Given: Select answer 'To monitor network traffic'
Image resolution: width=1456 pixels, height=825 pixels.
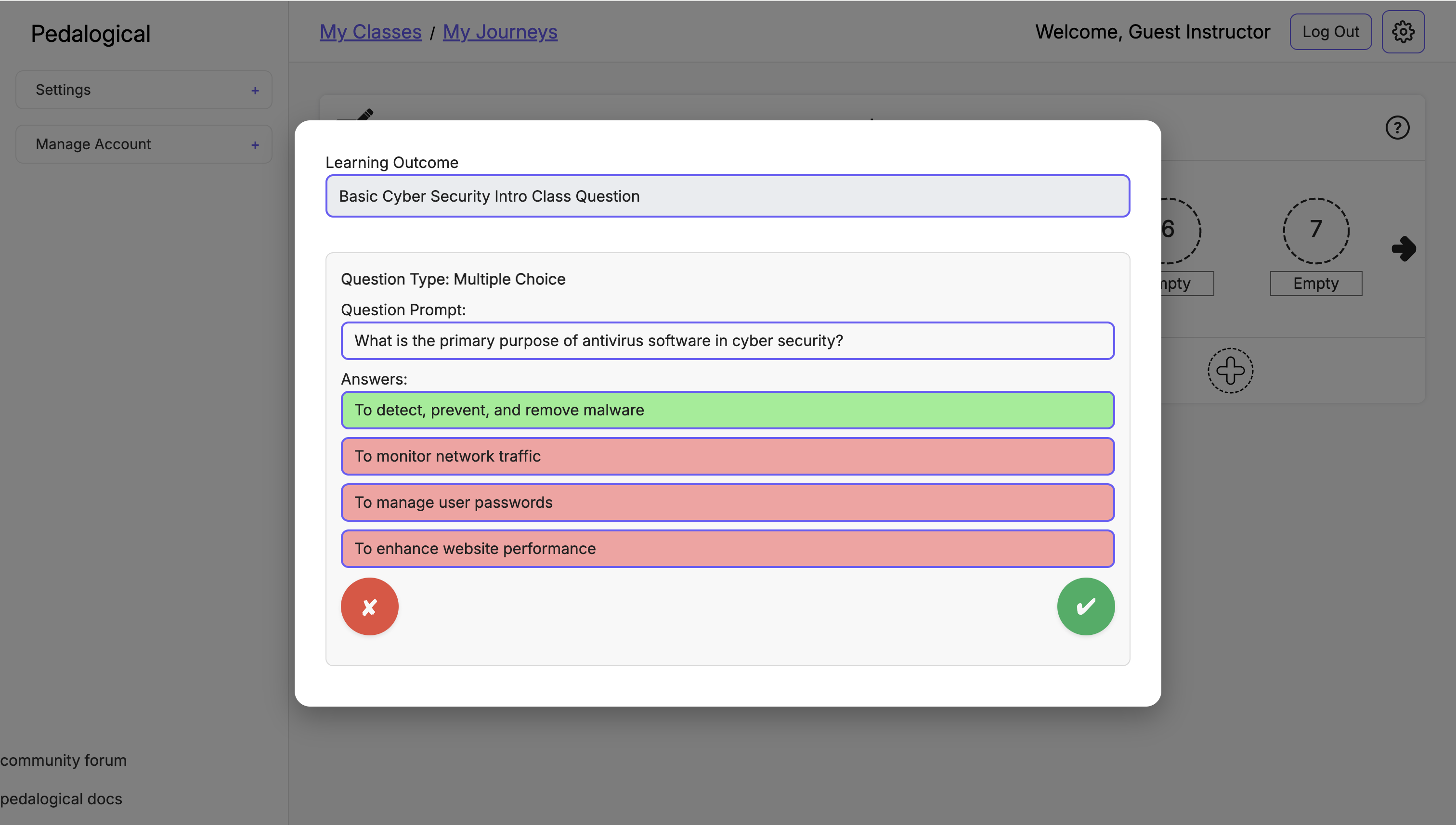Looking at the screenshot, I should [x=727, y=456].
